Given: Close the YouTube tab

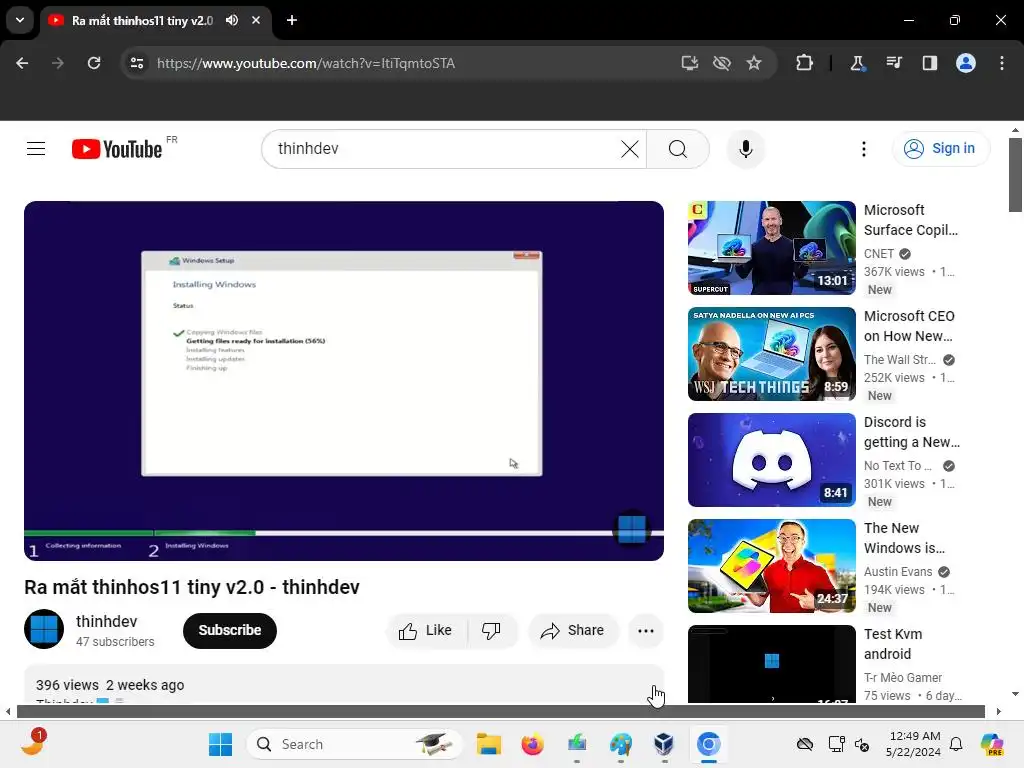Looking at the screenshot, I should [256, 20].
